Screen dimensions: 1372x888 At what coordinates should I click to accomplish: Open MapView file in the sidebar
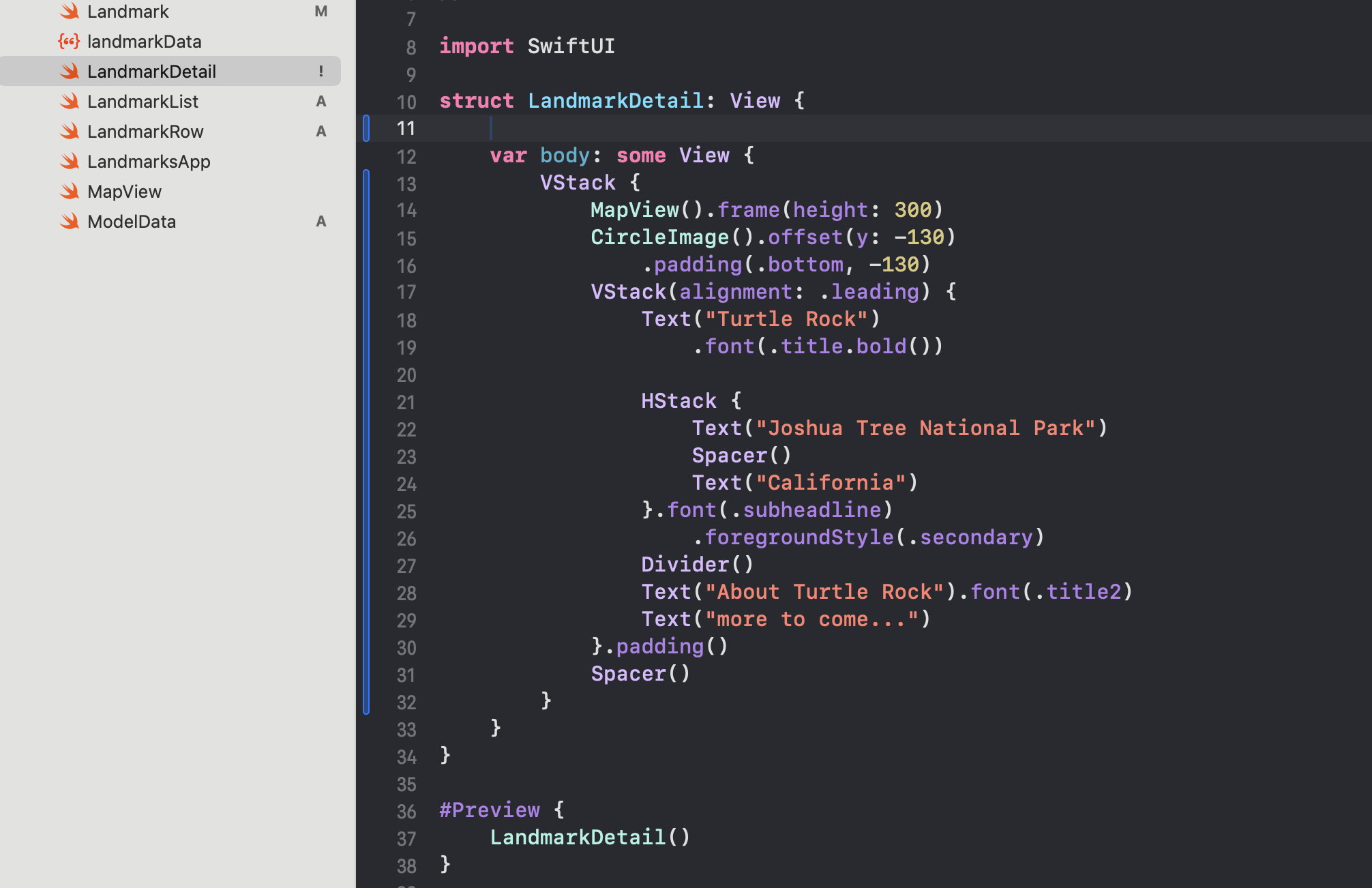[124, 192]
